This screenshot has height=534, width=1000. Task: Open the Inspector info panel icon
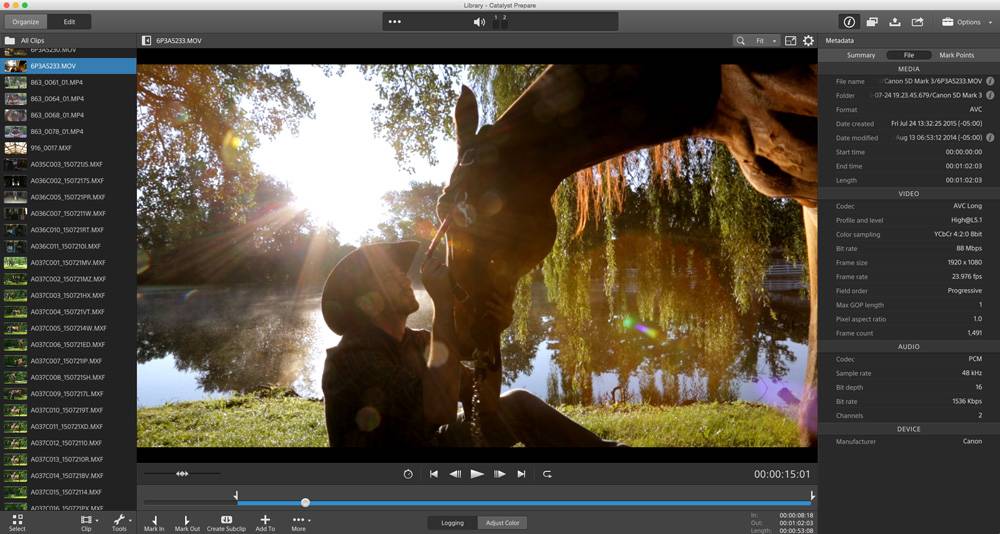click(x=849, y=22)
